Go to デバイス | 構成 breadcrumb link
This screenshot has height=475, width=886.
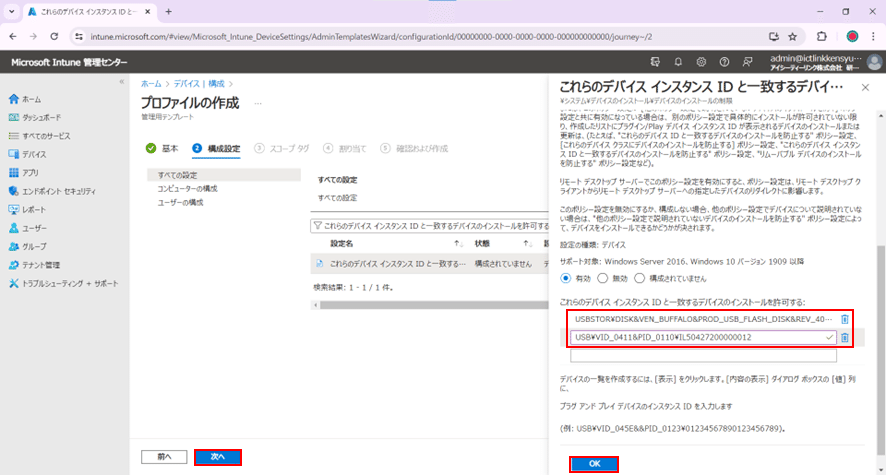coord(199,84)
